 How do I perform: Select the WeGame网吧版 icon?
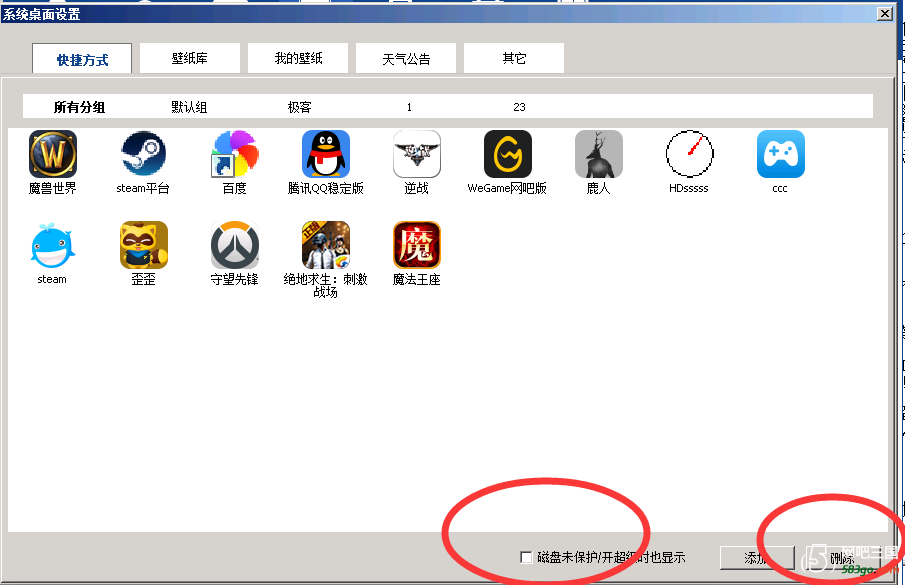[x=507, y=154]
